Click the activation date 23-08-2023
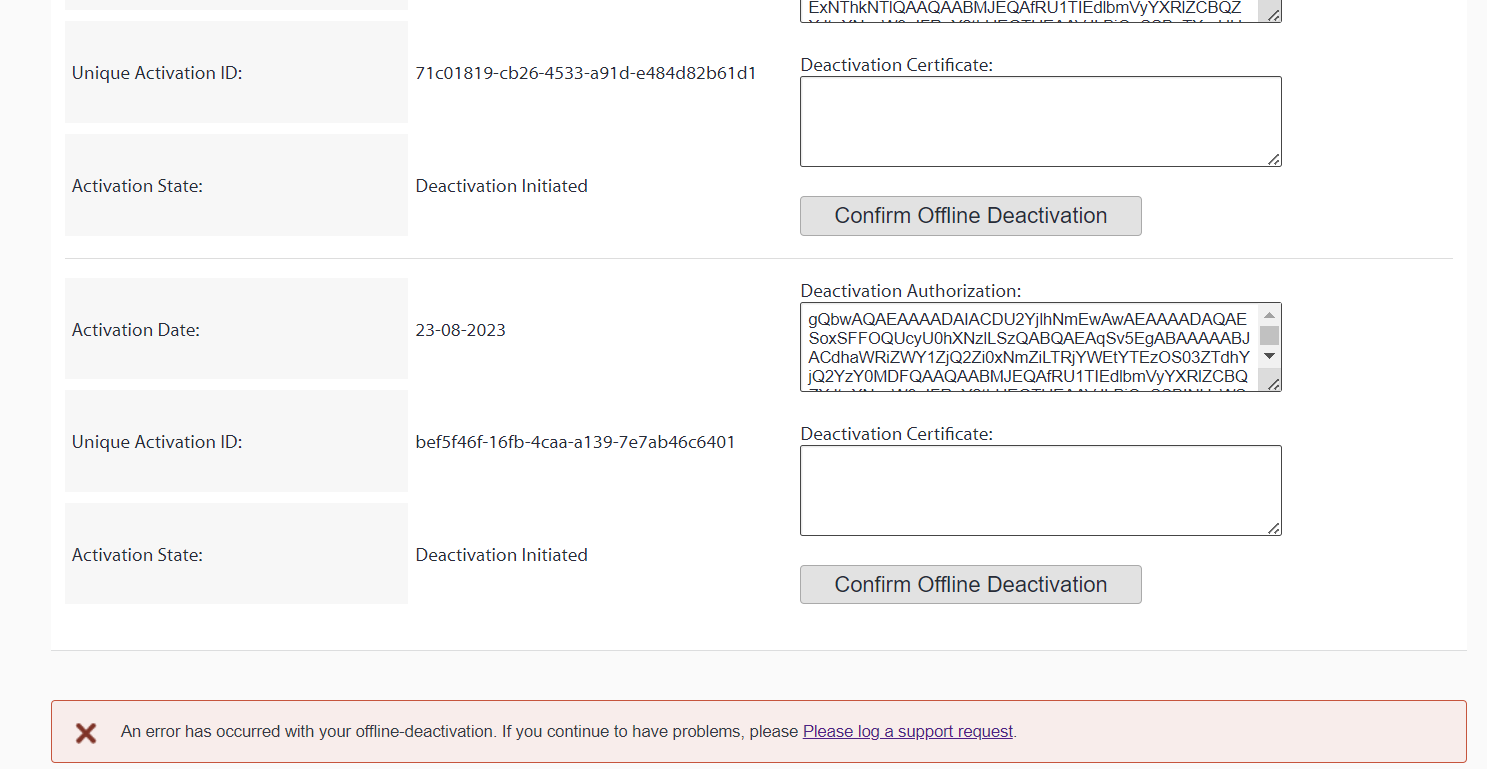Screen dimensions: 1487x769 click(x=460, y=330)
